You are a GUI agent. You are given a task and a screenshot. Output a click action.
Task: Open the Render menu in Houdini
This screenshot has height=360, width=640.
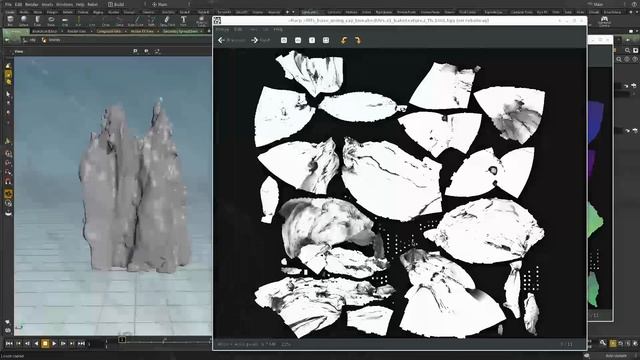pyautogui.click(x=31, y=4)
